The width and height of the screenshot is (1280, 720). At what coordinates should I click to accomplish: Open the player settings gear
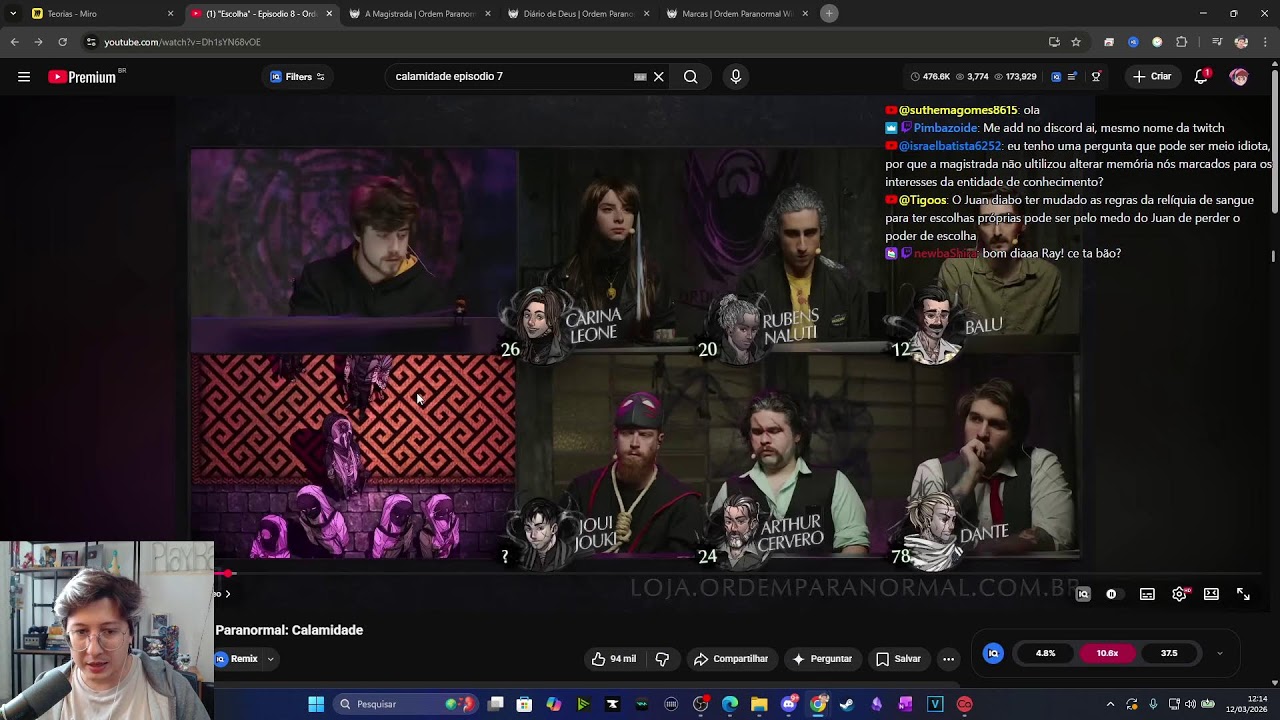(1180, 594)
